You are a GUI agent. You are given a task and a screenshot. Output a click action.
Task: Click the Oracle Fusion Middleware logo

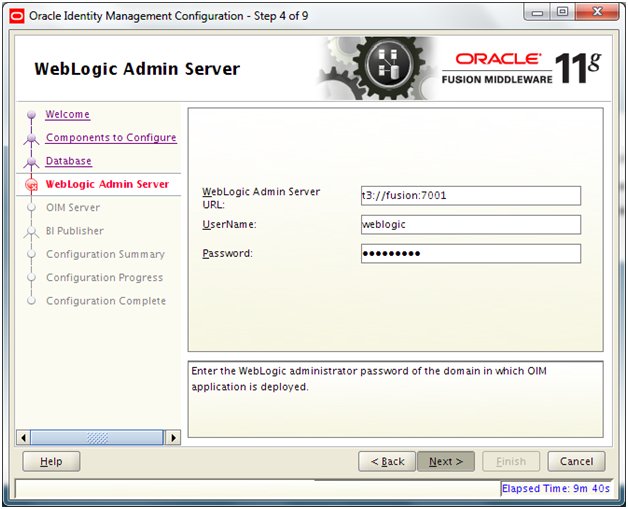(521, 68)
